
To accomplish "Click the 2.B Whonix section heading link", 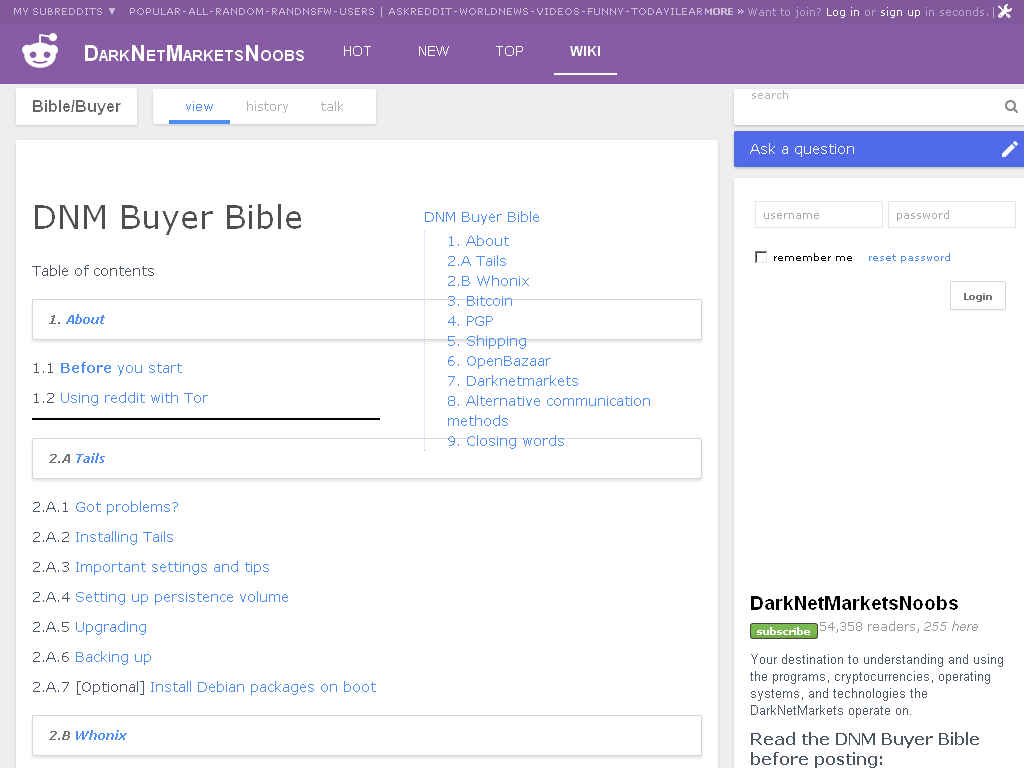I will pos(101,735).
